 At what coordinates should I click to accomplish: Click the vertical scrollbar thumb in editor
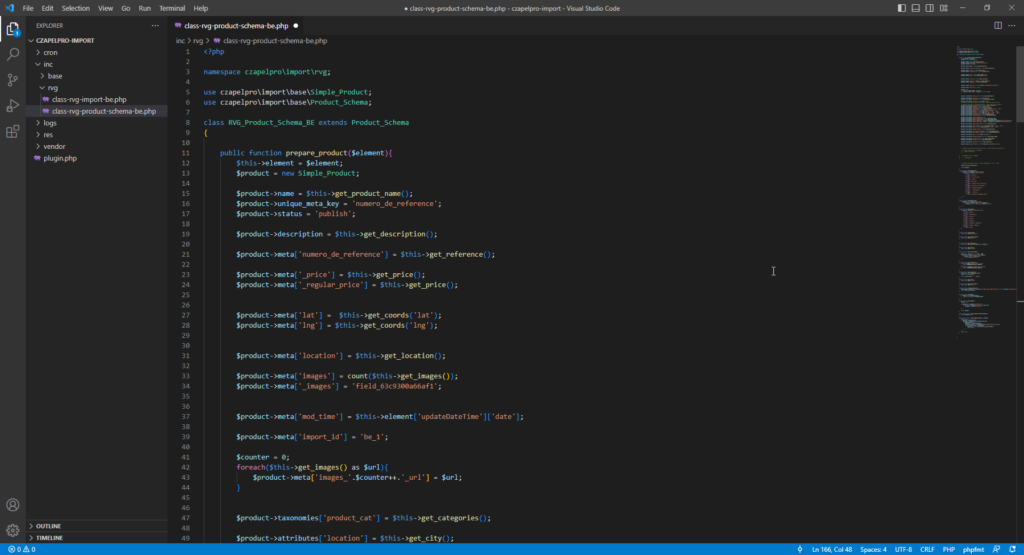pyautogui.click(x=1020, y=84)
